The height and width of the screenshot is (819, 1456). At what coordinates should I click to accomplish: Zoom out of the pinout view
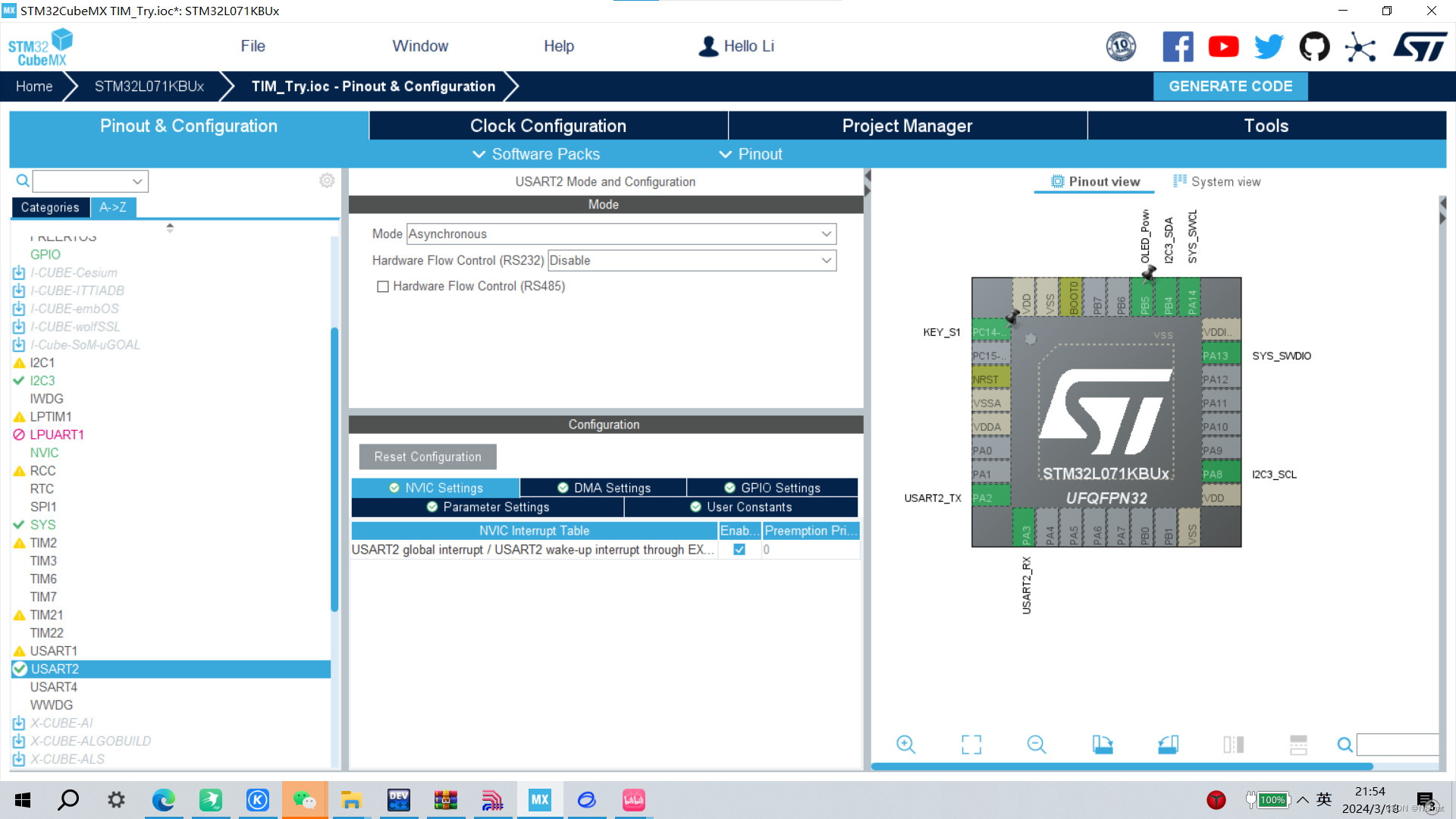(x=1037, y=745)
